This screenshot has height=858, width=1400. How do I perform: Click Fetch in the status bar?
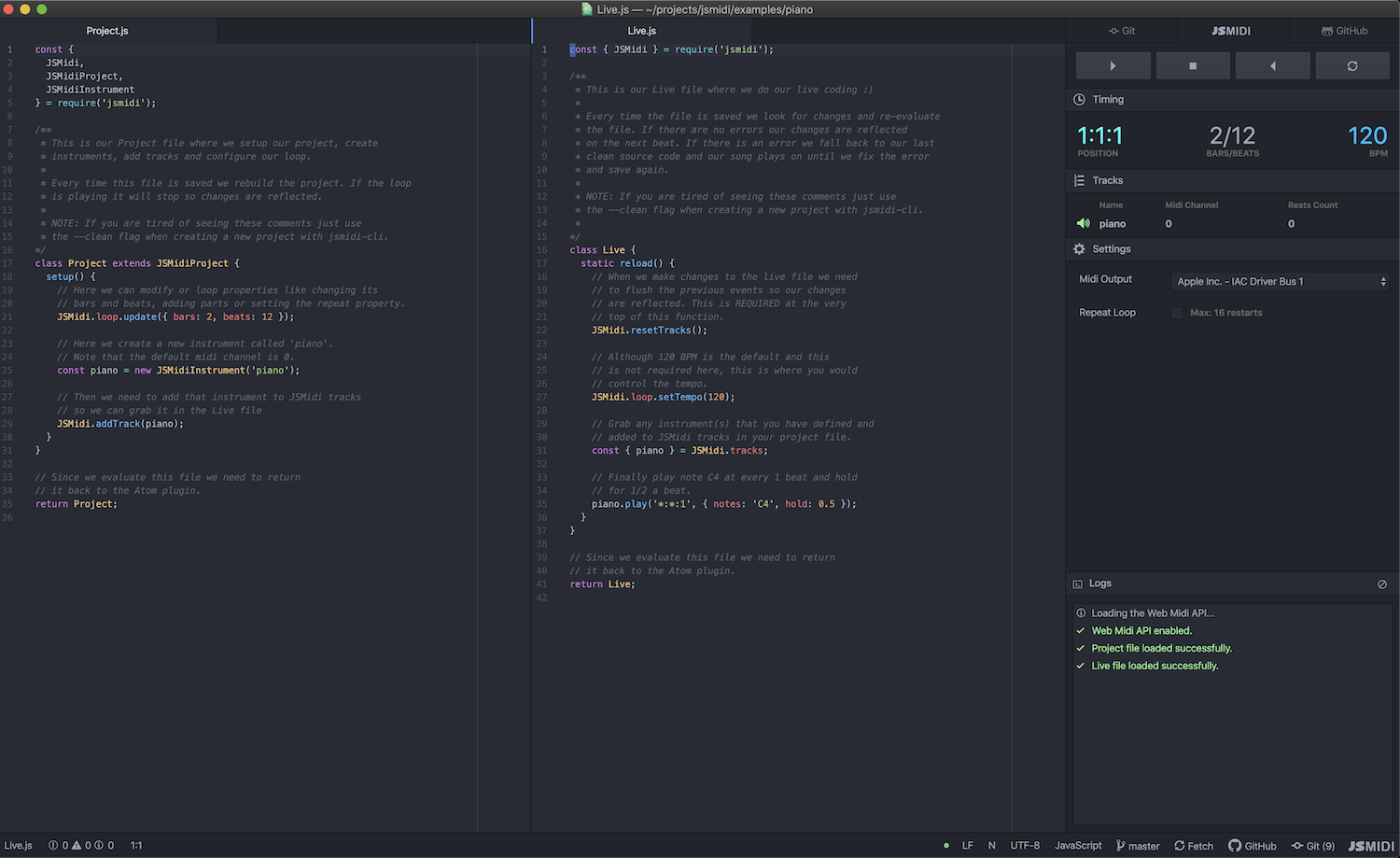click(1194, 846)
